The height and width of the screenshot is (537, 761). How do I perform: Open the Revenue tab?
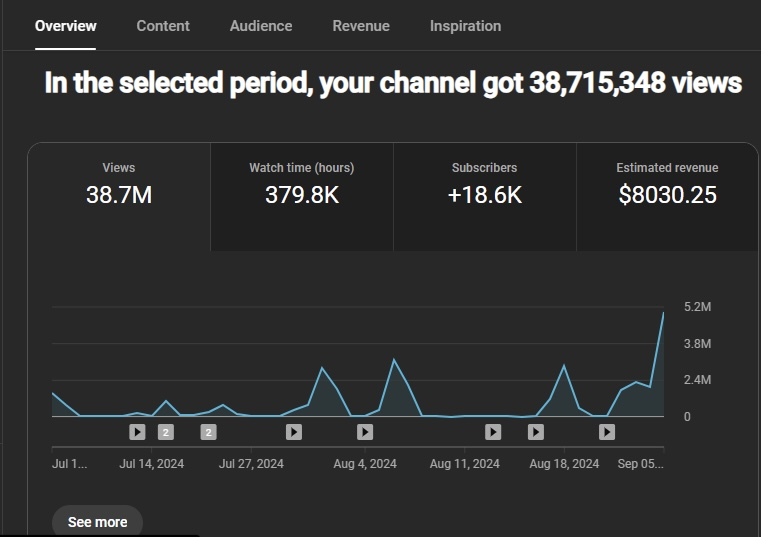click(361, 26)
